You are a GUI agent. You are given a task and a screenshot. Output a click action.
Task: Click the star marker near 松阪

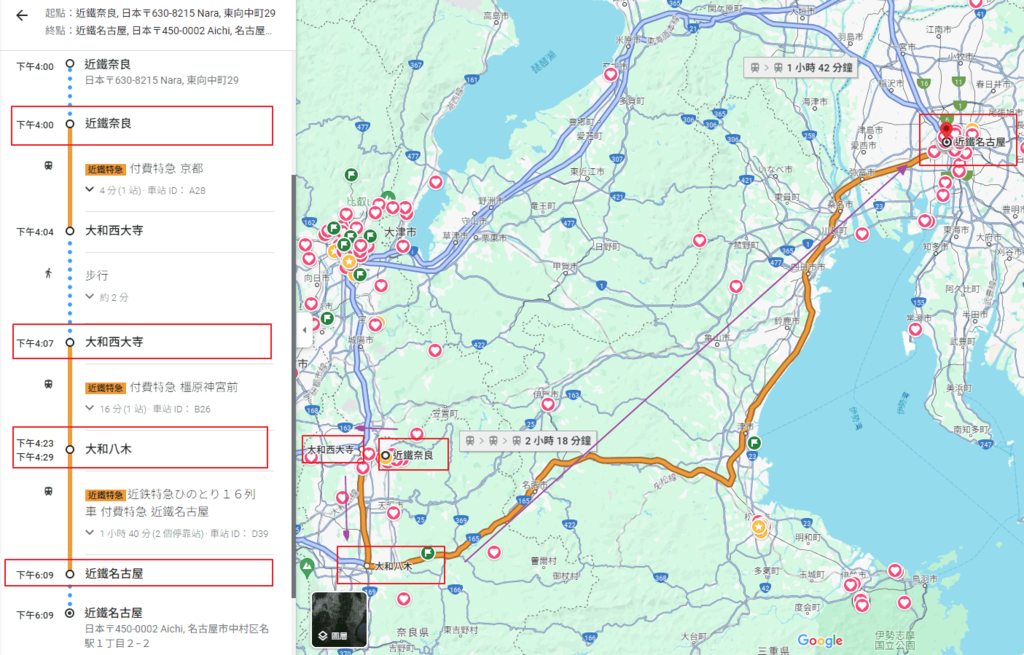pos(758,526)
